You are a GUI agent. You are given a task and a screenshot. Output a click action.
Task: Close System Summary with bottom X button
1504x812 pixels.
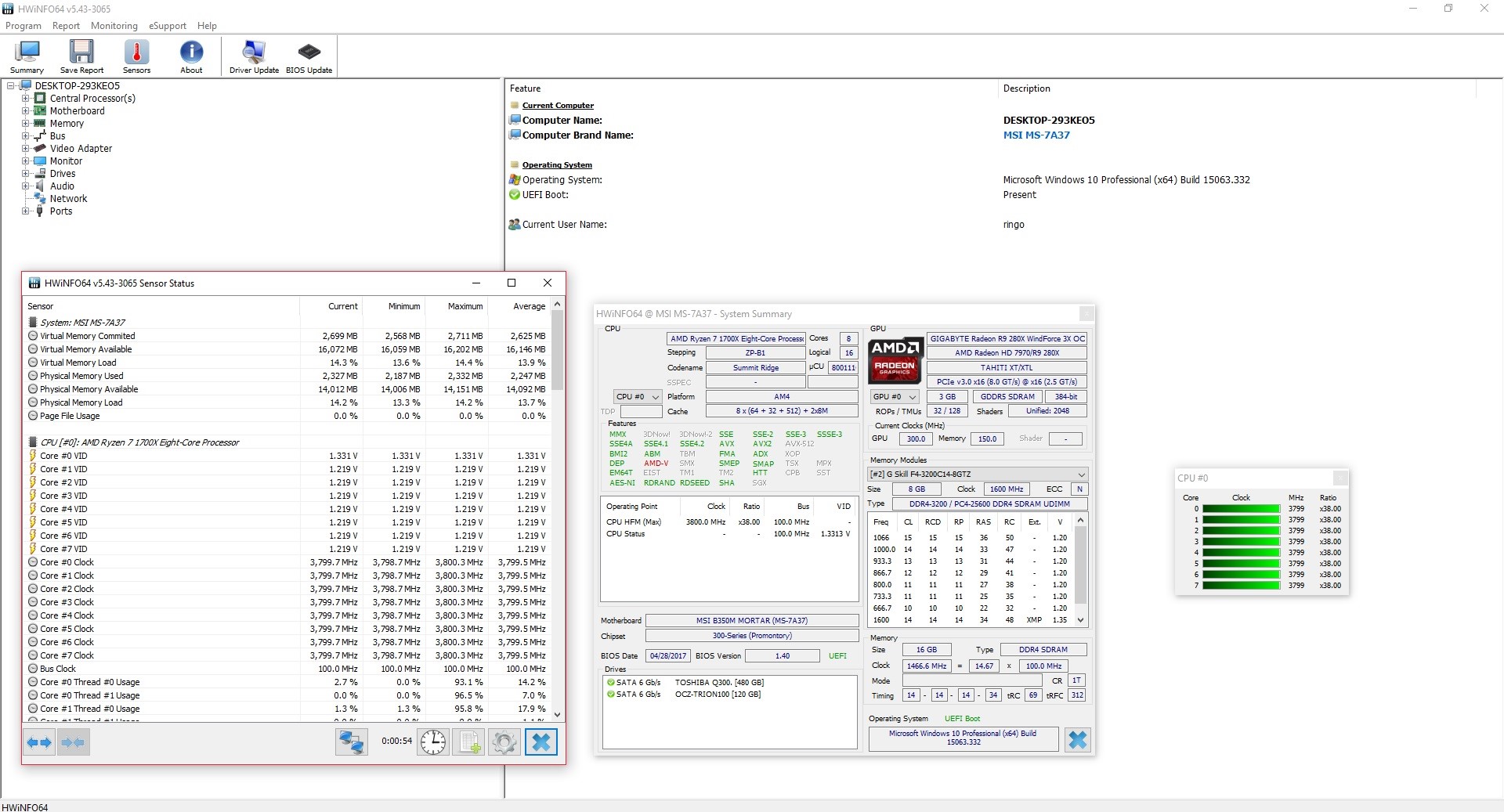tap(1078, 740)
